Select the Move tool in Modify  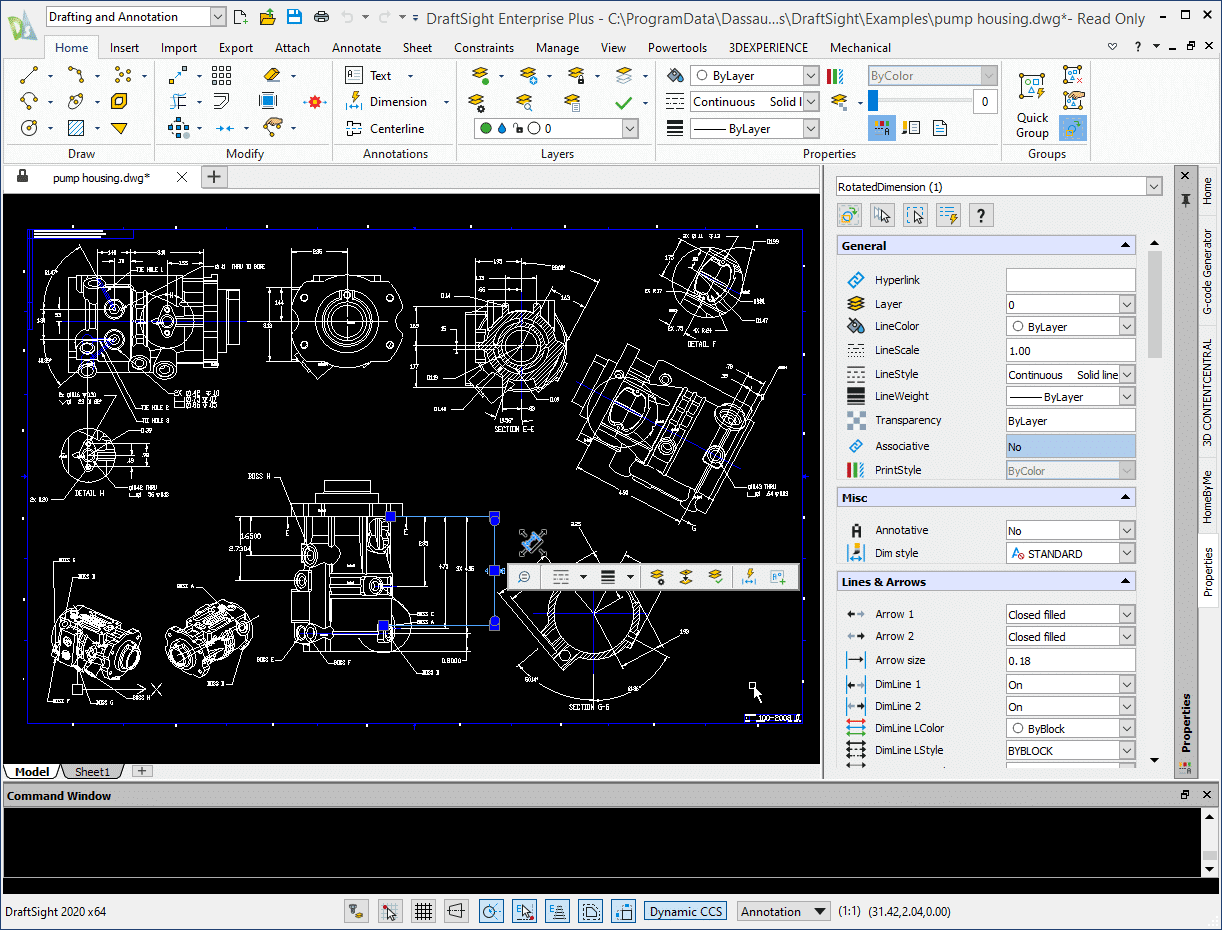click(x=178, y=75)
